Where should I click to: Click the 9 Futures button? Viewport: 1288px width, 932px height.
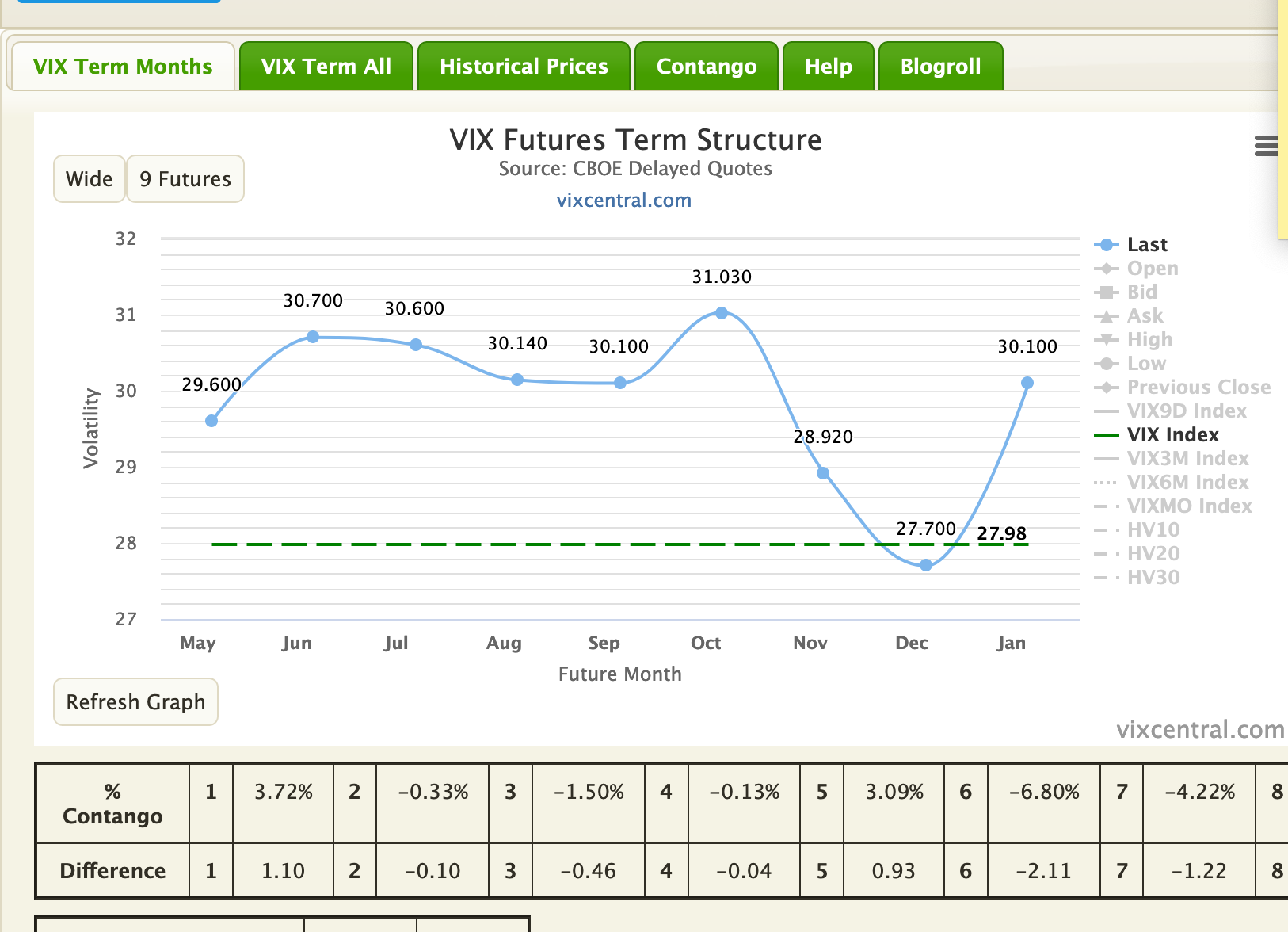(x=185, y=179)
